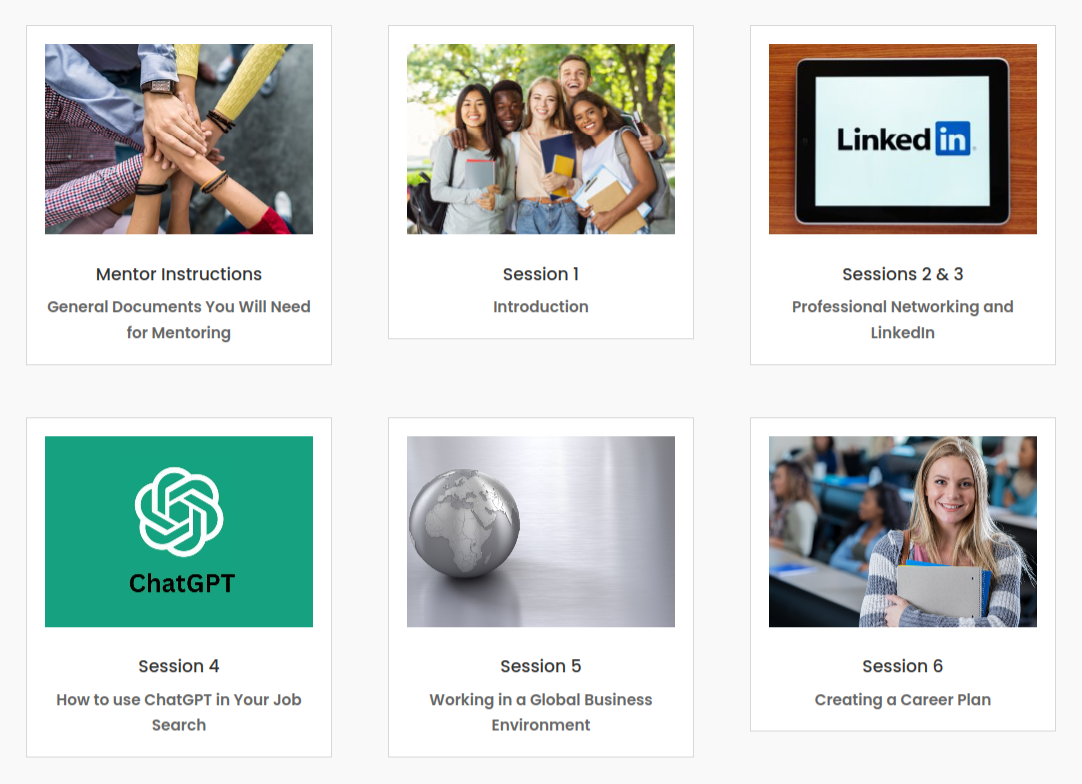Click the ChatGPT knot symbol
The height and width of the screenshot is (784, 1082).
coord(179,511)
